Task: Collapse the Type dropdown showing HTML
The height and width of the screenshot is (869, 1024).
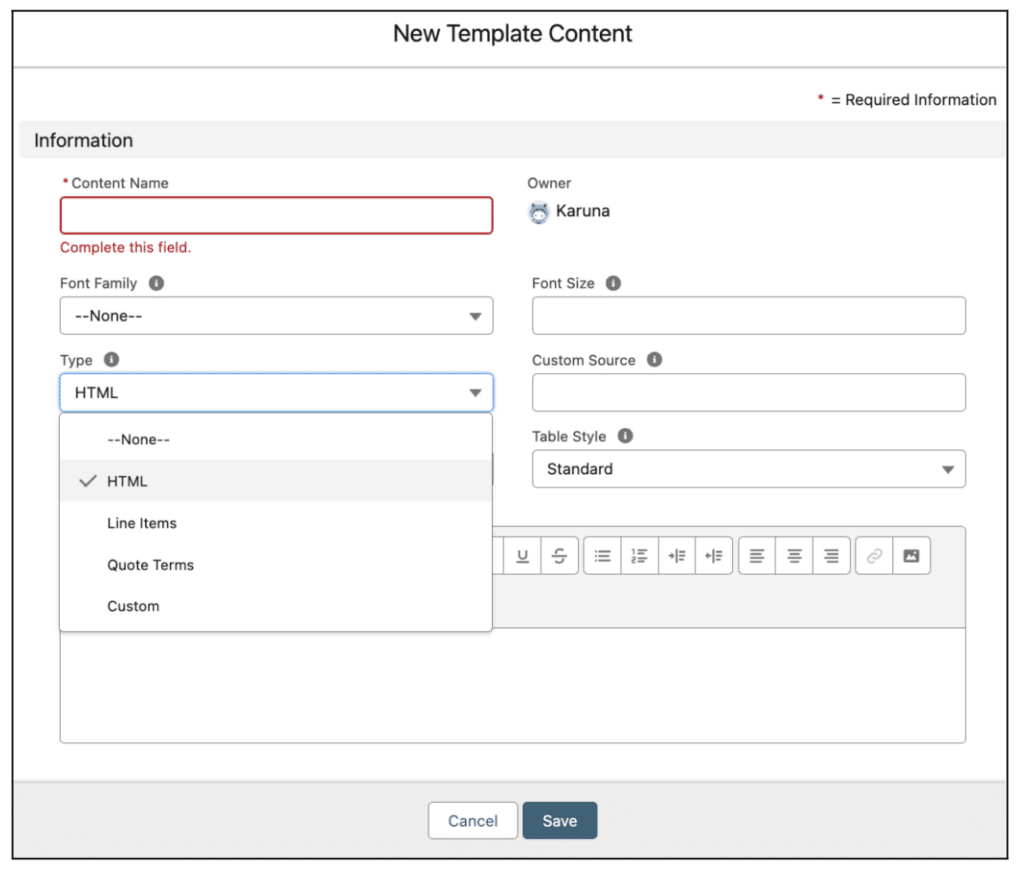Action: 276,393
